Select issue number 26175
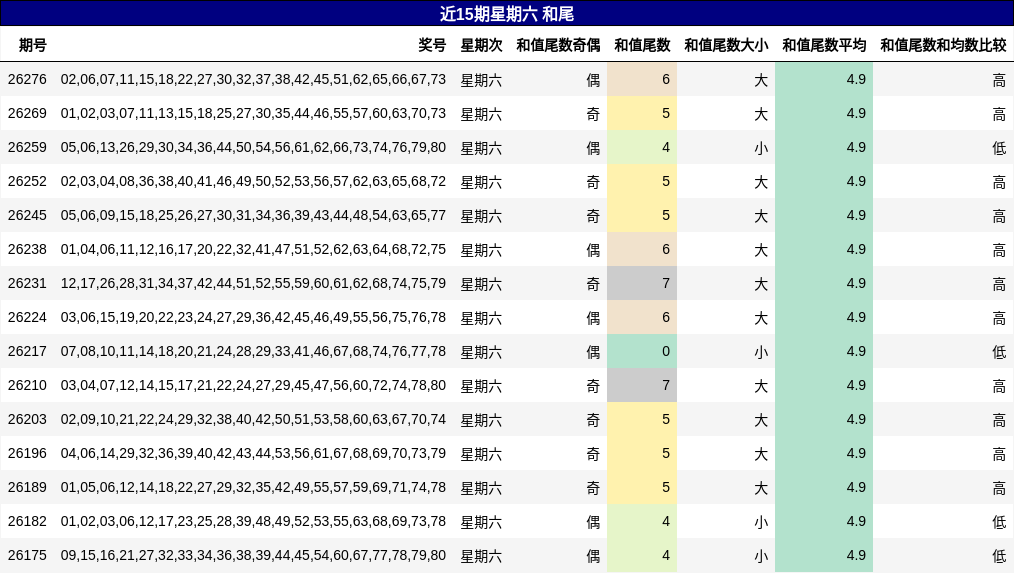 point(27,556)
